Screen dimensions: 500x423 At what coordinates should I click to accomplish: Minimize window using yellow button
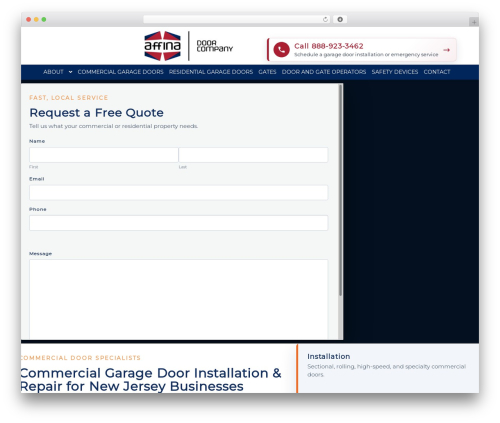[x=36, y=20]
